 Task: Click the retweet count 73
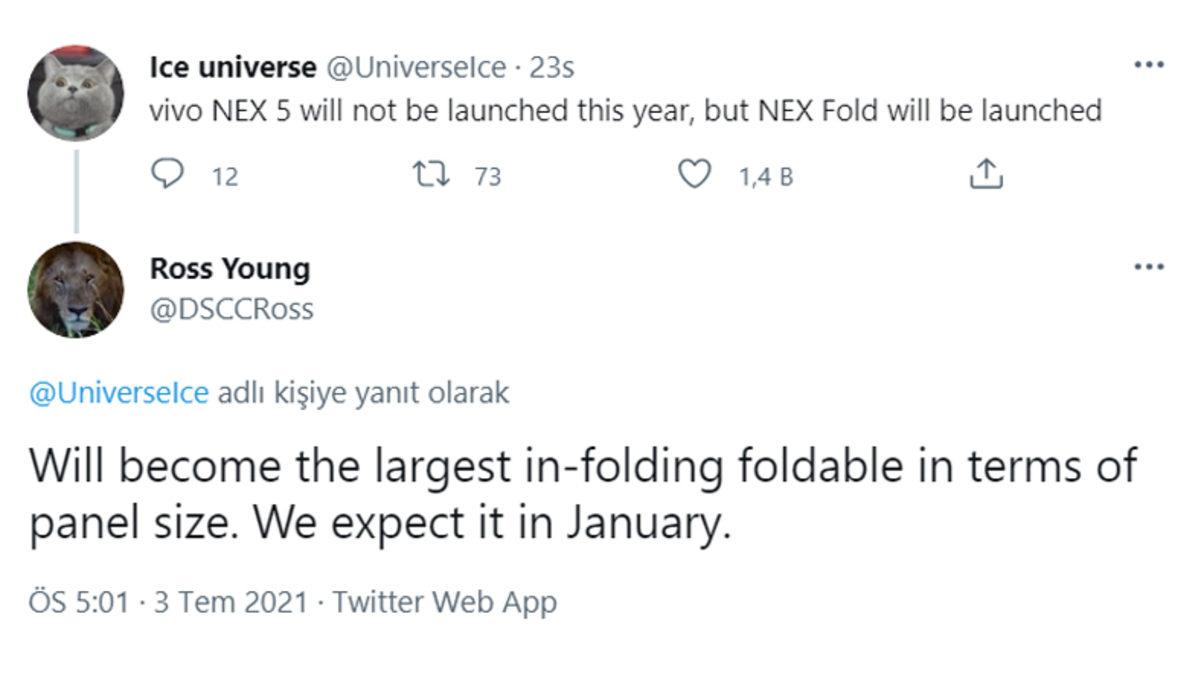coord(488,177)
